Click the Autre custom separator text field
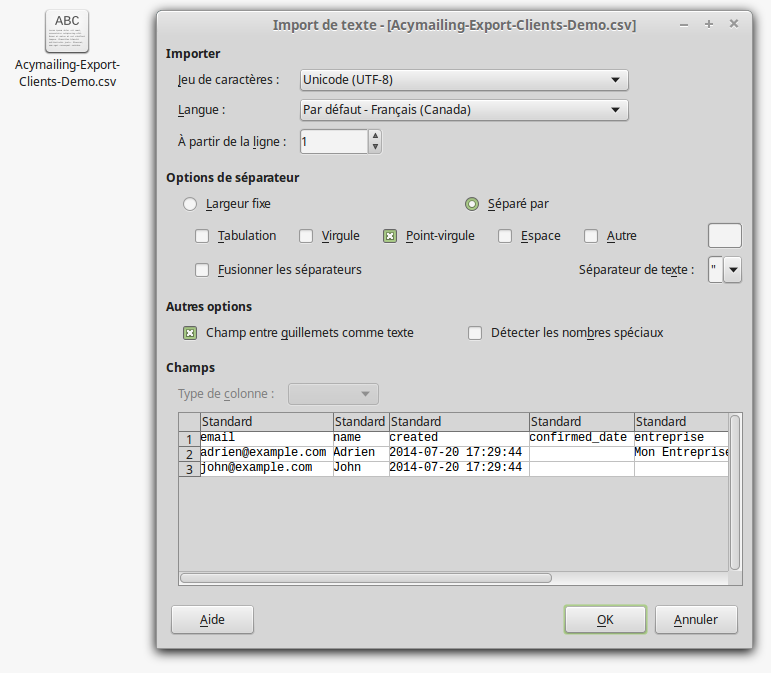The image size is (771, 673). pos(725,235)
